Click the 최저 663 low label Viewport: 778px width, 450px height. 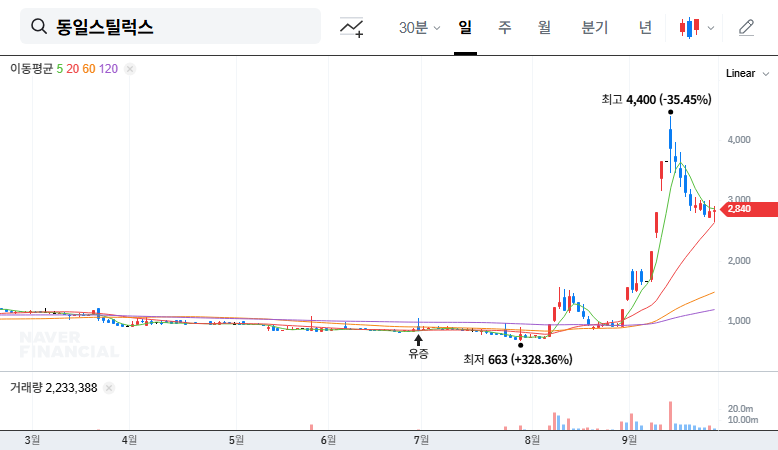pos(518,359)
